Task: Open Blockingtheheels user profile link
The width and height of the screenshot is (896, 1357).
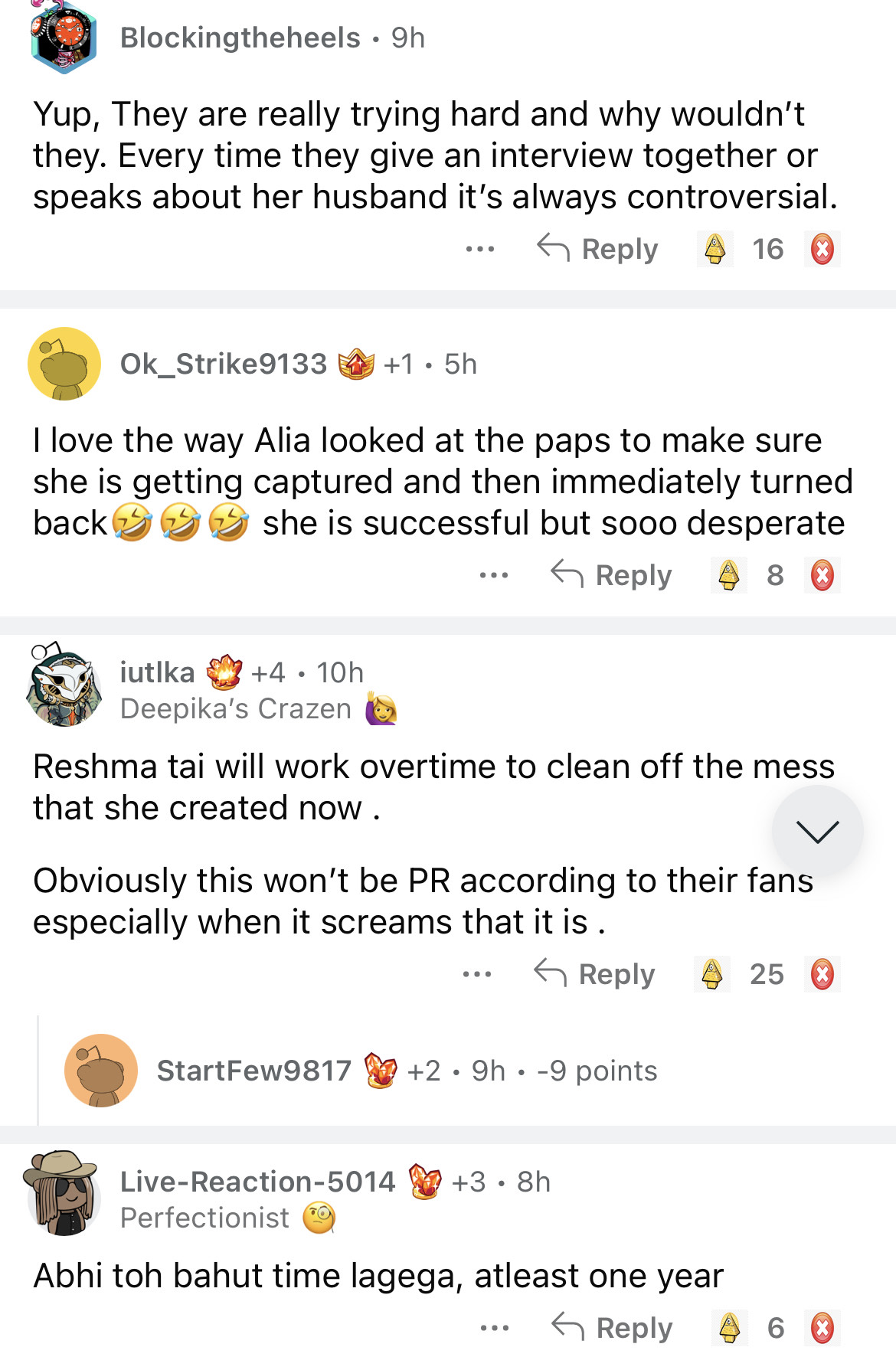Action: click(240, 38)
